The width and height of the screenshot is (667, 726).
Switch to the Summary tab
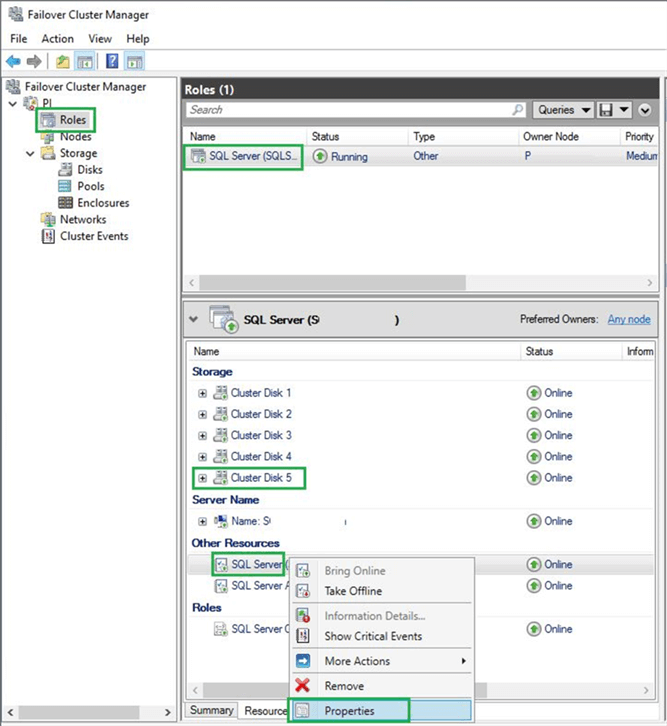click(x=212, y=710)
